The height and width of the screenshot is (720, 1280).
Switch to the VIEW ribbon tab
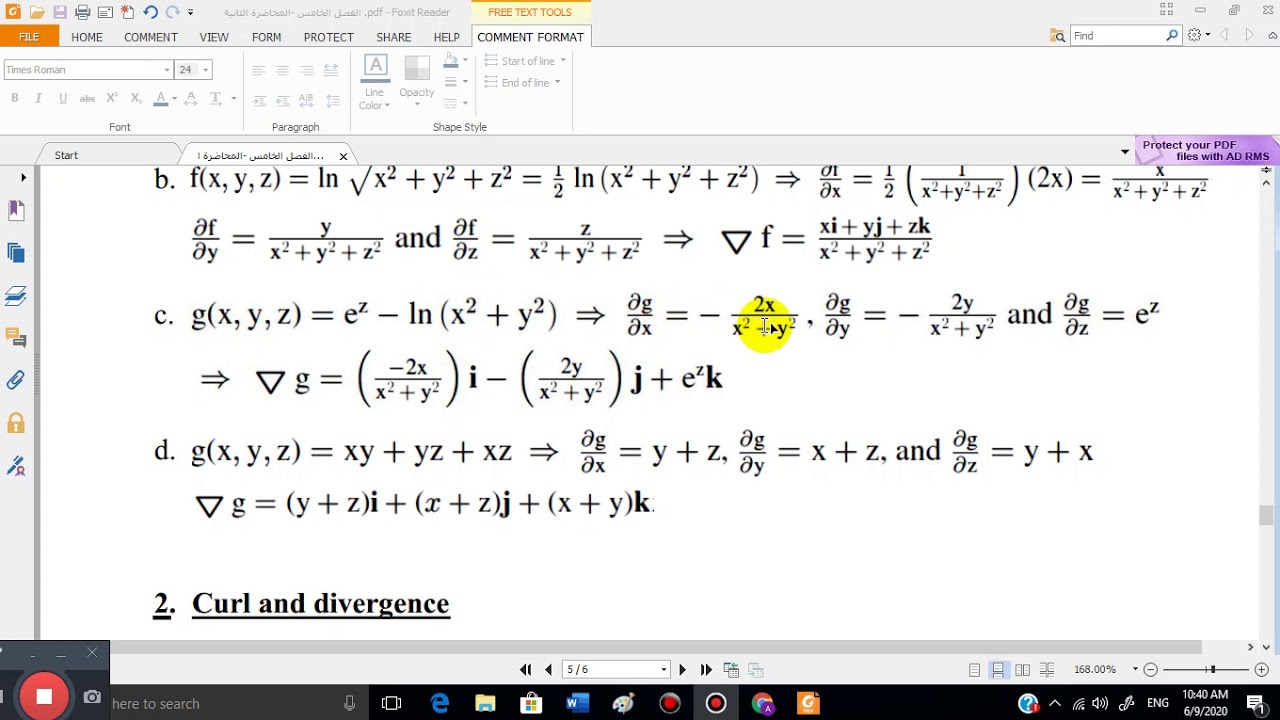click(214, 37)
